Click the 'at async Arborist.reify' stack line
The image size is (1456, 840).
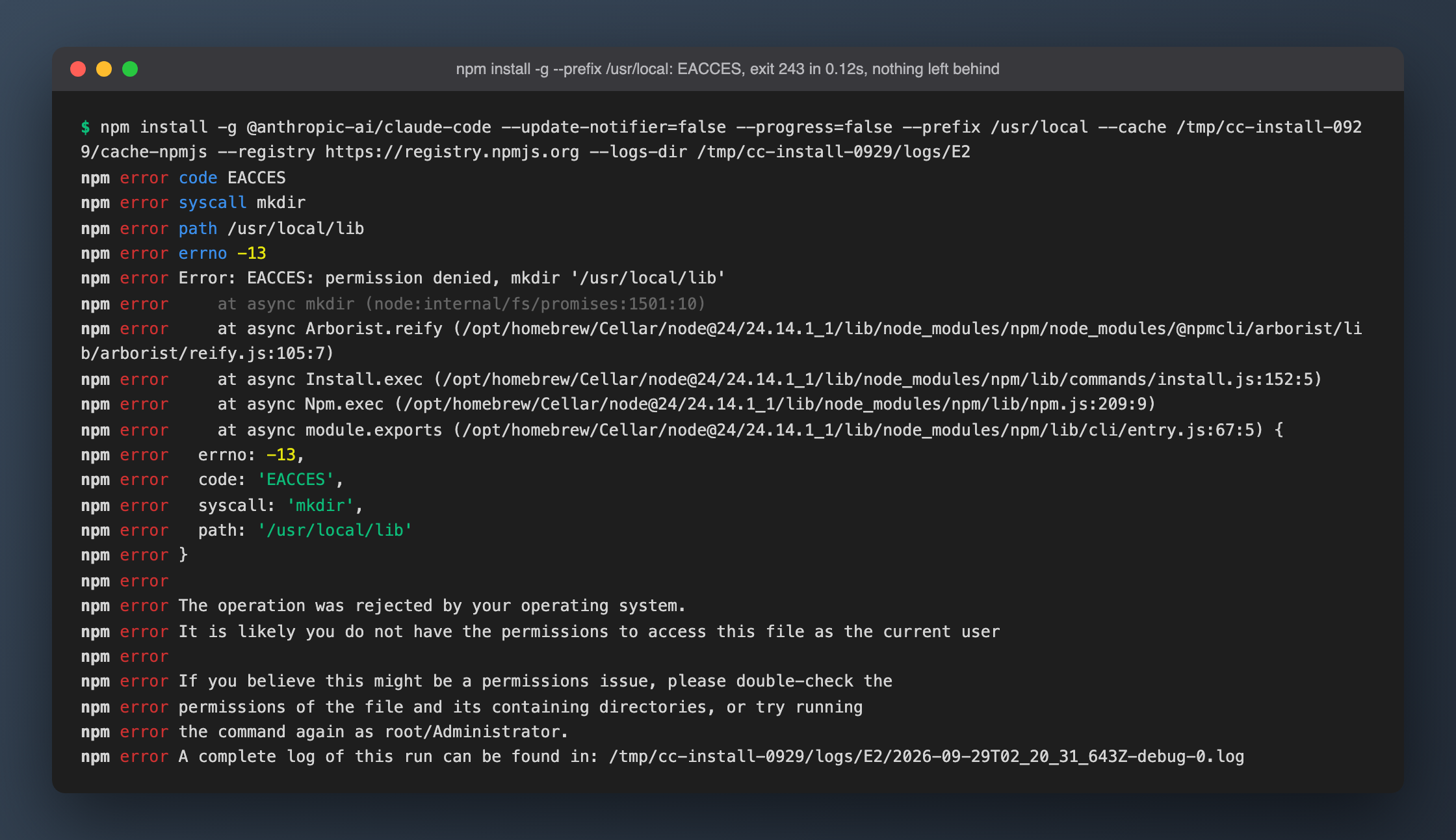coord(721,328)
